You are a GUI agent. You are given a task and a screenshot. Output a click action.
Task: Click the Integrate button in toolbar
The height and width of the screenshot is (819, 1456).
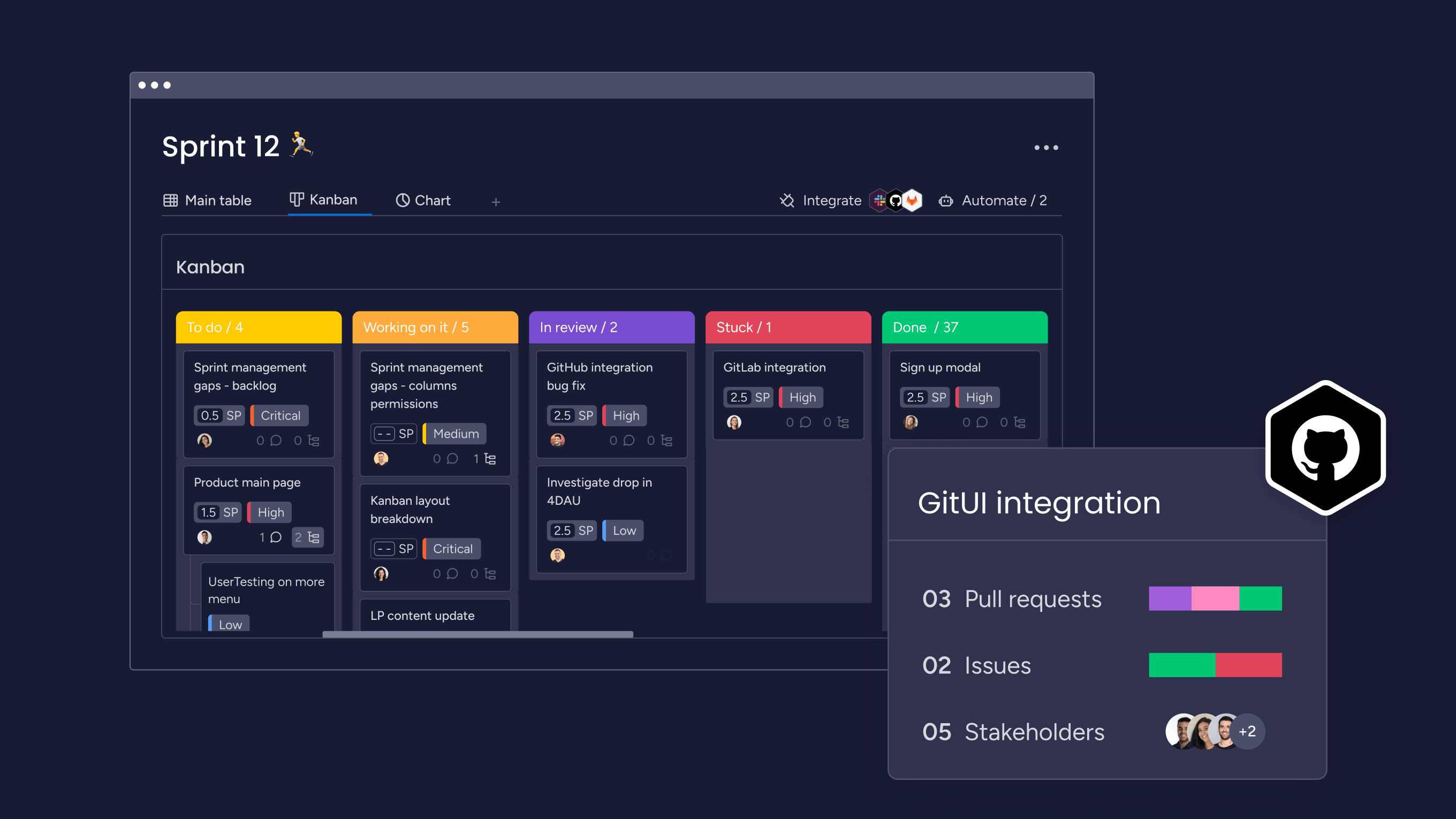pyautogui.click(x=820, y=200)
